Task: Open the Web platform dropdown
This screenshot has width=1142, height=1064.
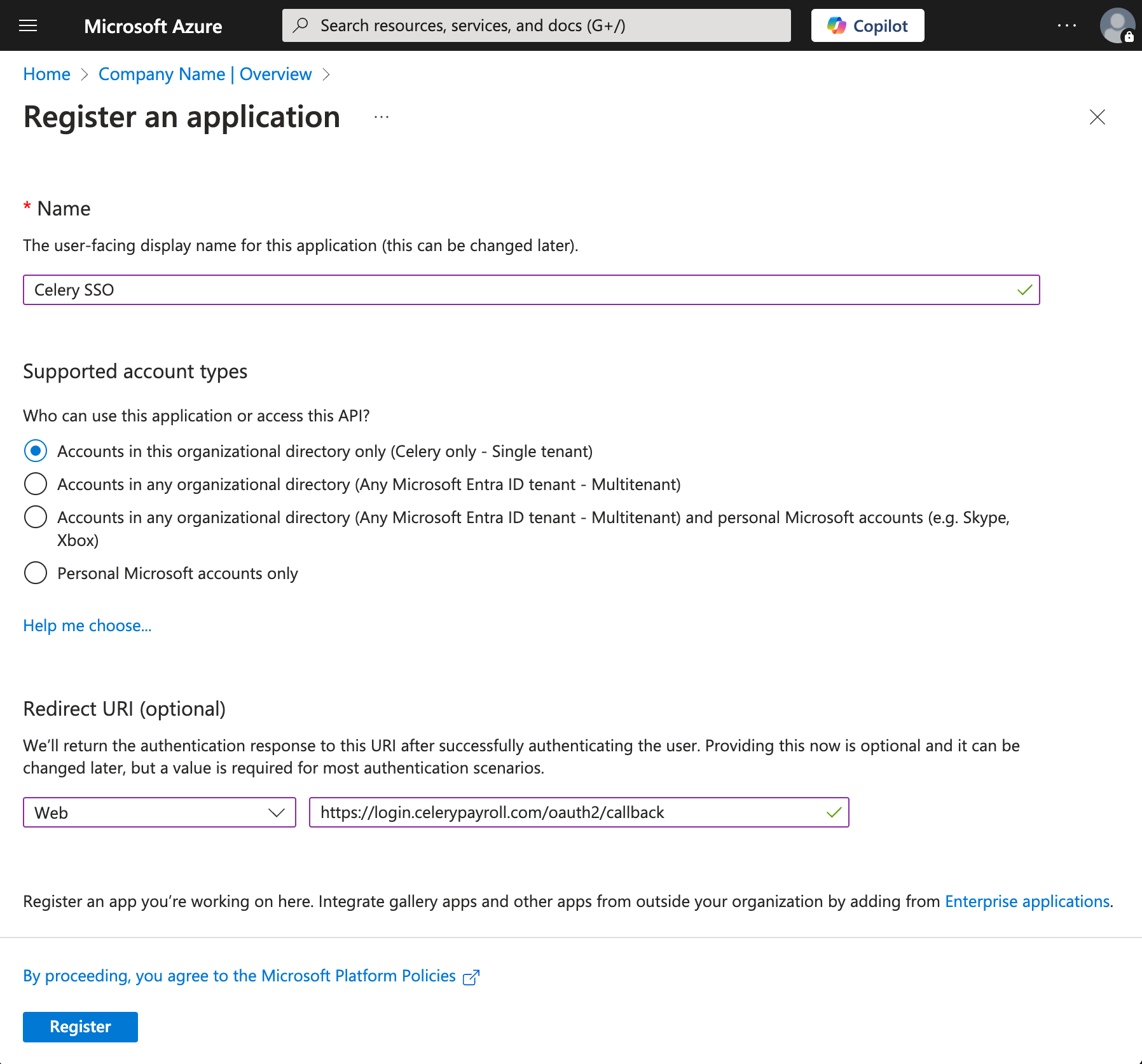Action: (160, 812)
